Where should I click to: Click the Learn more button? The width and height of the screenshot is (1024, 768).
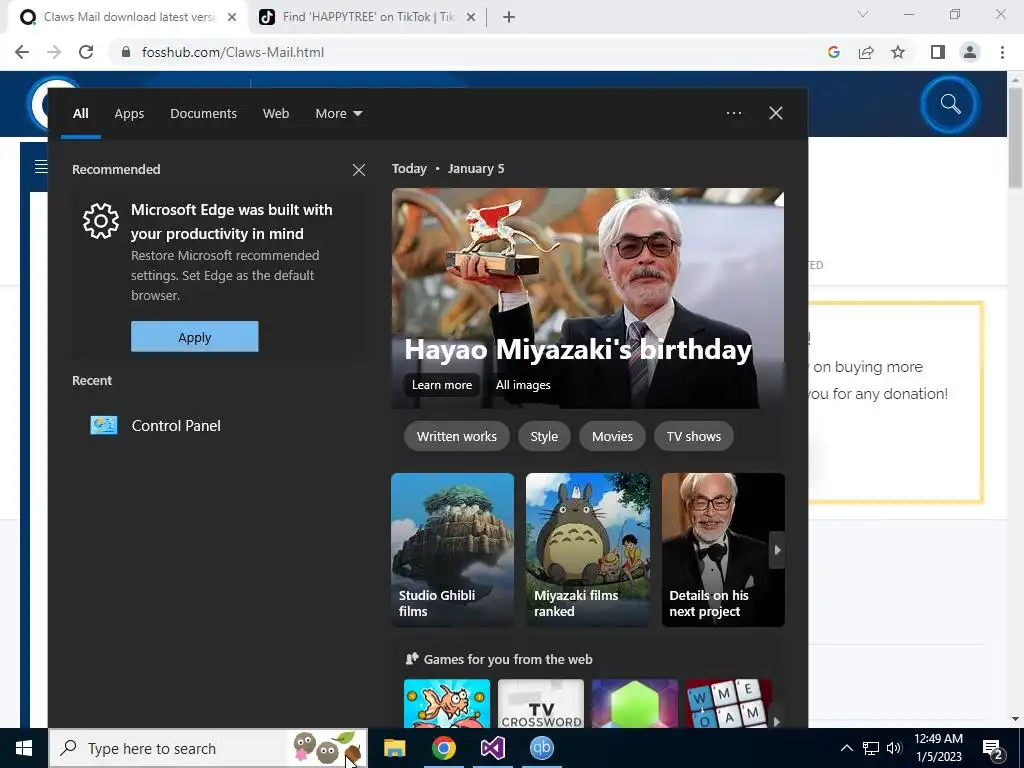click(441, 385)
